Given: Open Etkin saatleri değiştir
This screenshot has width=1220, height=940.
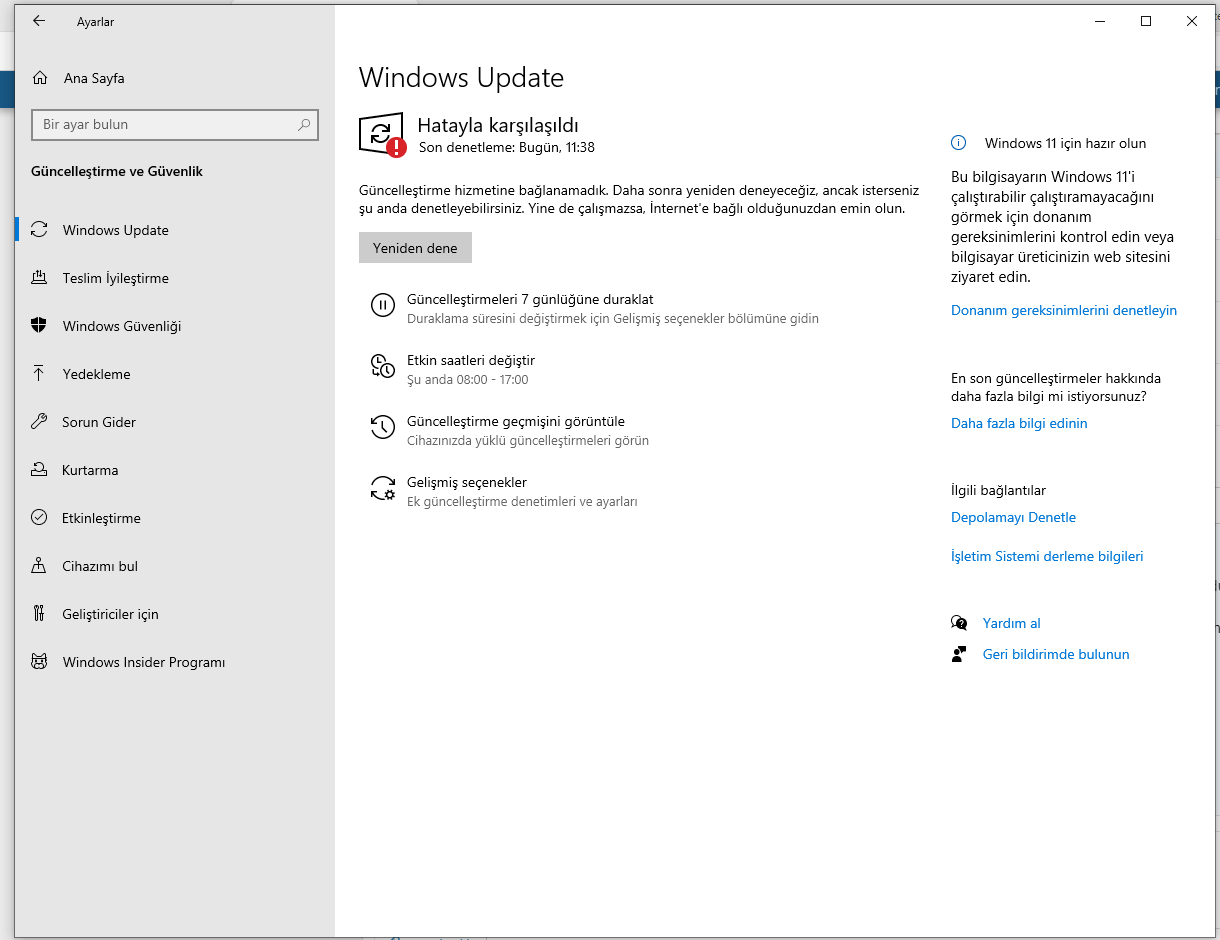Looking at the screenshot, I should [471, 360].
